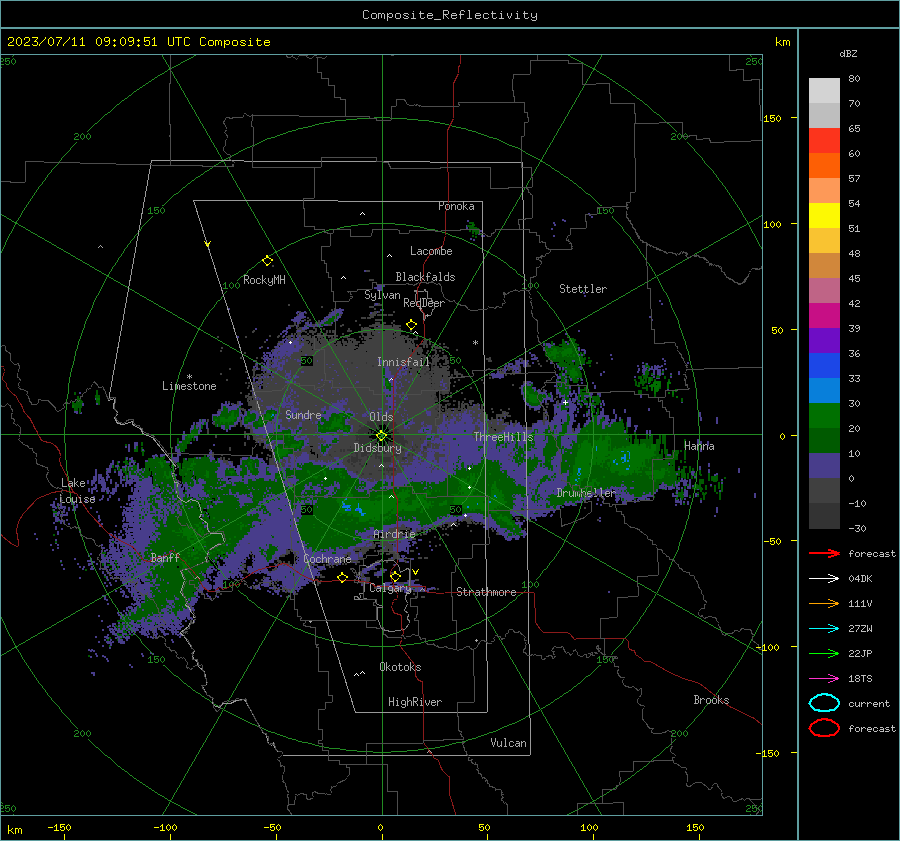The image size is (900, 841).
Task: Click the cyan 27ZW arrow icon
Action: point(824,629)
